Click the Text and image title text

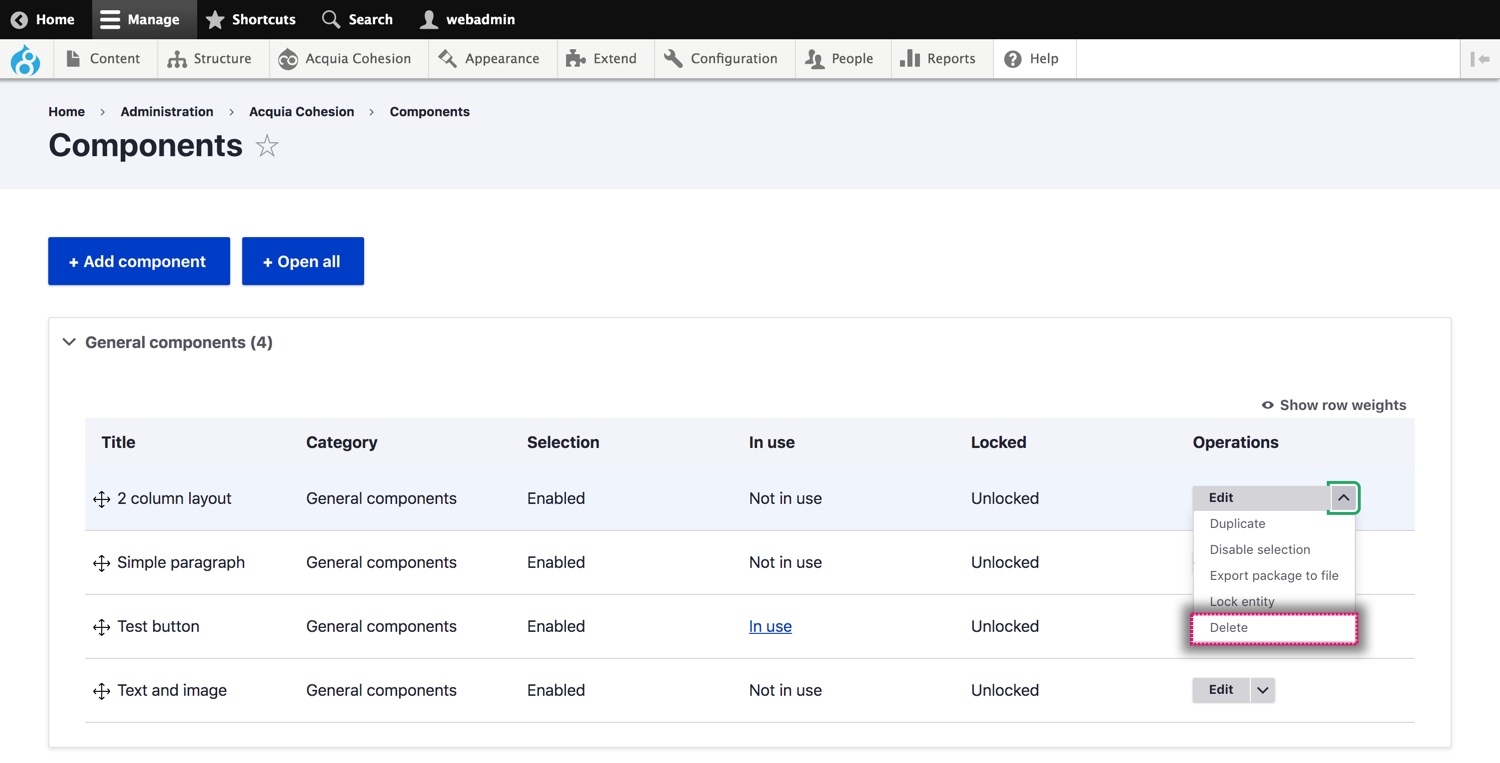click(172, 691)
